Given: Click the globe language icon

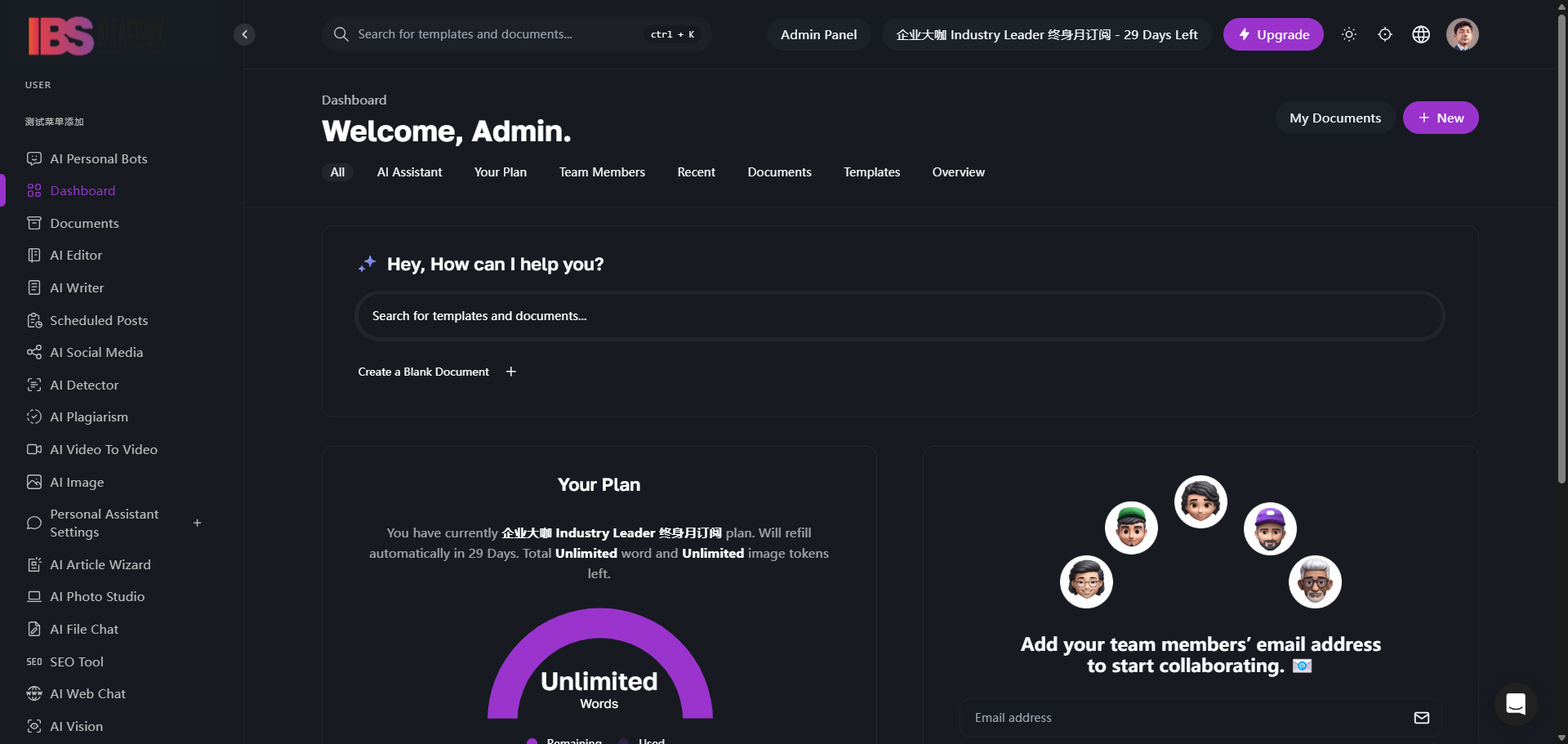Looking at the screenshot, I should (x=1421, y=34).
